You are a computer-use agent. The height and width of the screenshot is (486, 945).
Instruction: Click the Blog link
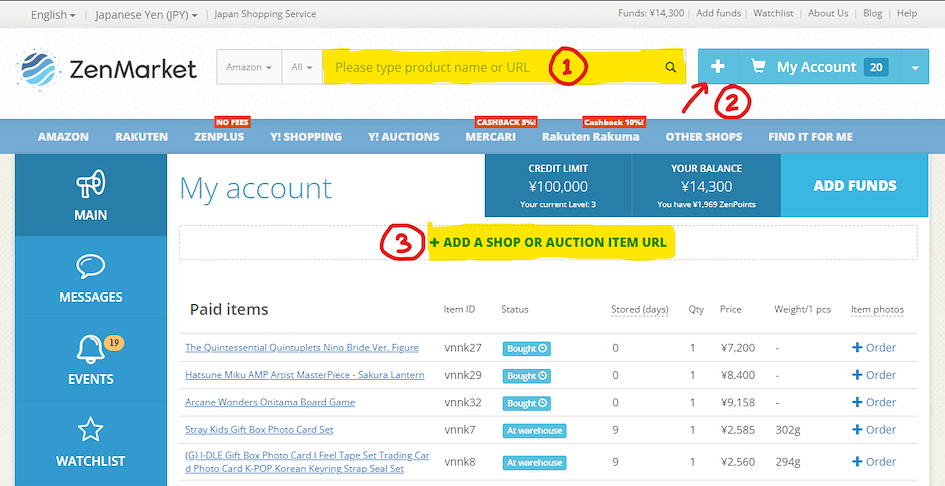coord(872,13)
